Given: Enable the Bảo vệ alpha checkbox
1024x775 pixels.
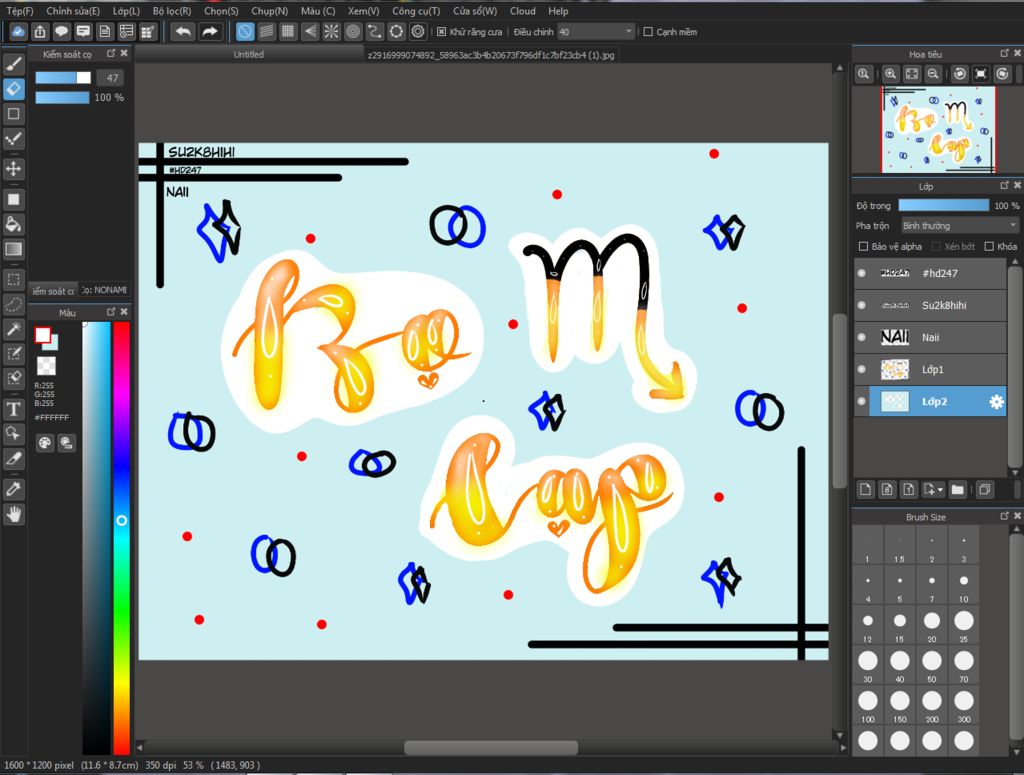Looking at the screenshot, I should 863,246.
